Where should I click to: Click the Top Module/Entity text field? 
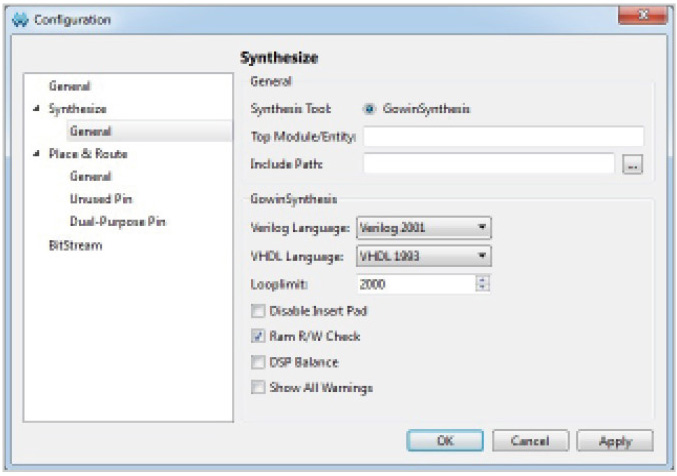pyautogui.click(x=503, y=136)
